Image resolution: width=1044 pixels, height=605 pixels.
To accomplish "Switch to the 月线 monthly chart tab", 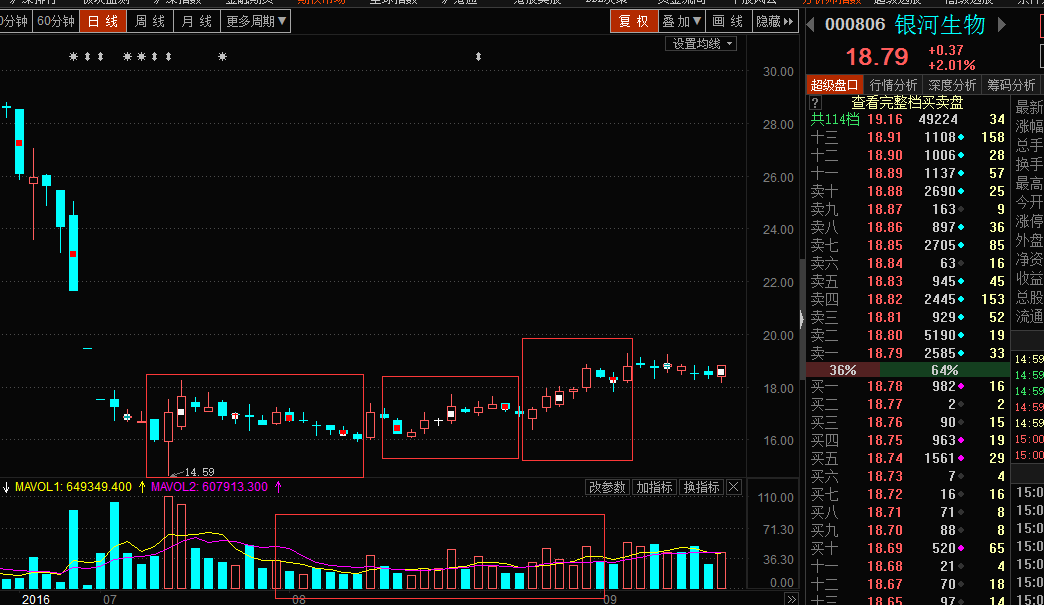I will pos(196,21).
